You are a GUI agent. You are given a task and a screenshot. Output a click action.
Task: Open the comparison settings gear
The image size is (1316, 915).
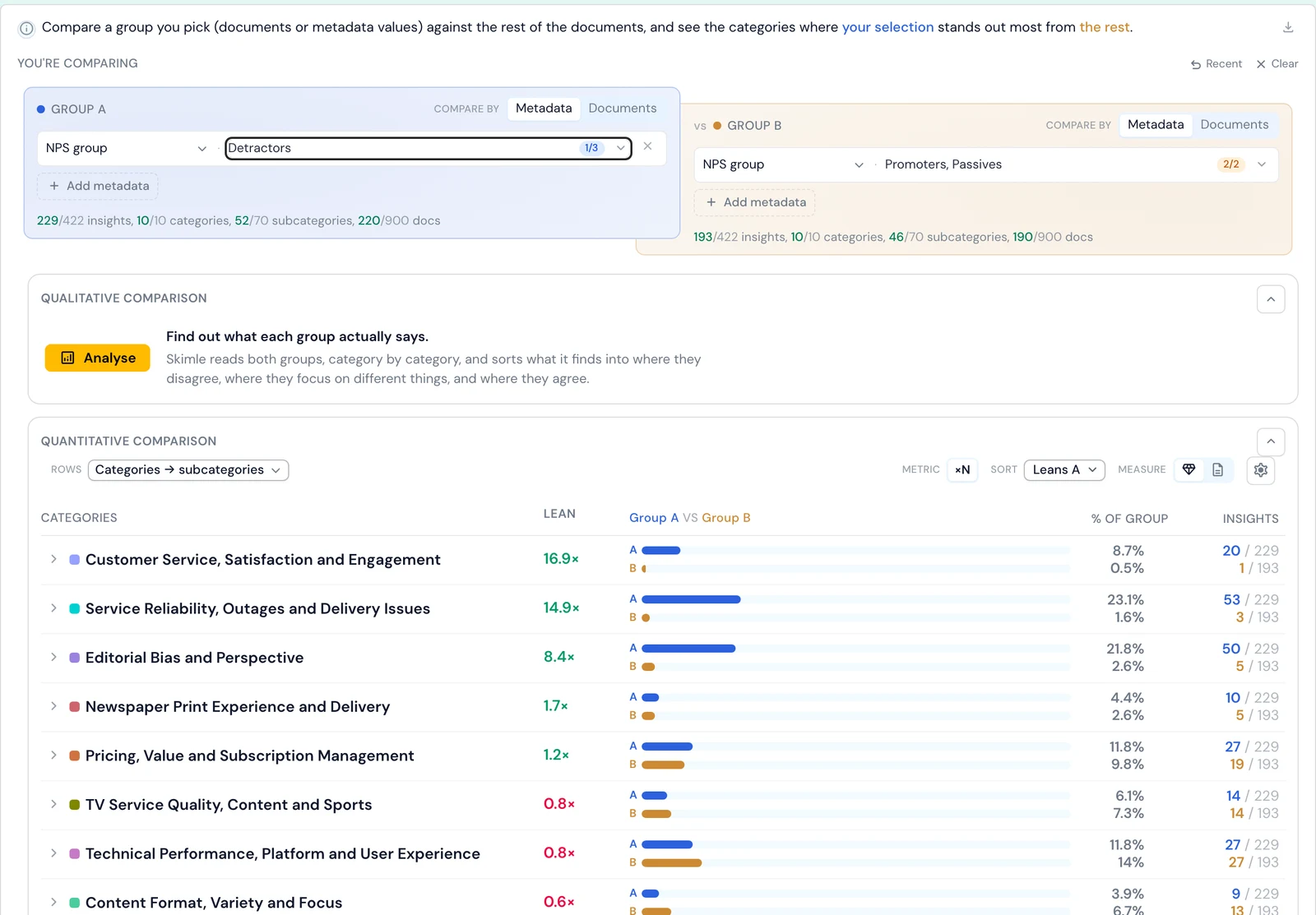pyautogui.click(x=1261, y=470)
